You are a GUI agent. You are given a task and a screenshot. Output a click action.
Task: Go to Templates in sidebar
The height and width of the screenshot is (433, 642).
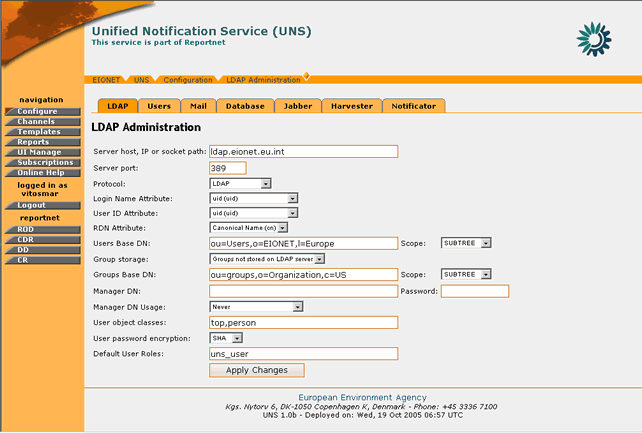[43, 132]
